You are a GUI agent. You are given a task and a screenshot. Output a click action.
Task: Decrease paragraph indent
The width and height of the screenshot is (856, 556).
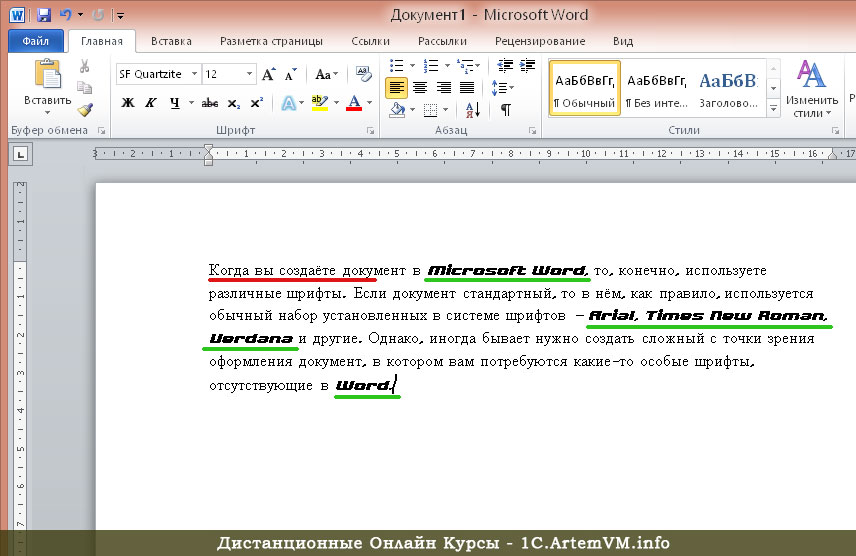pos(505,66)
